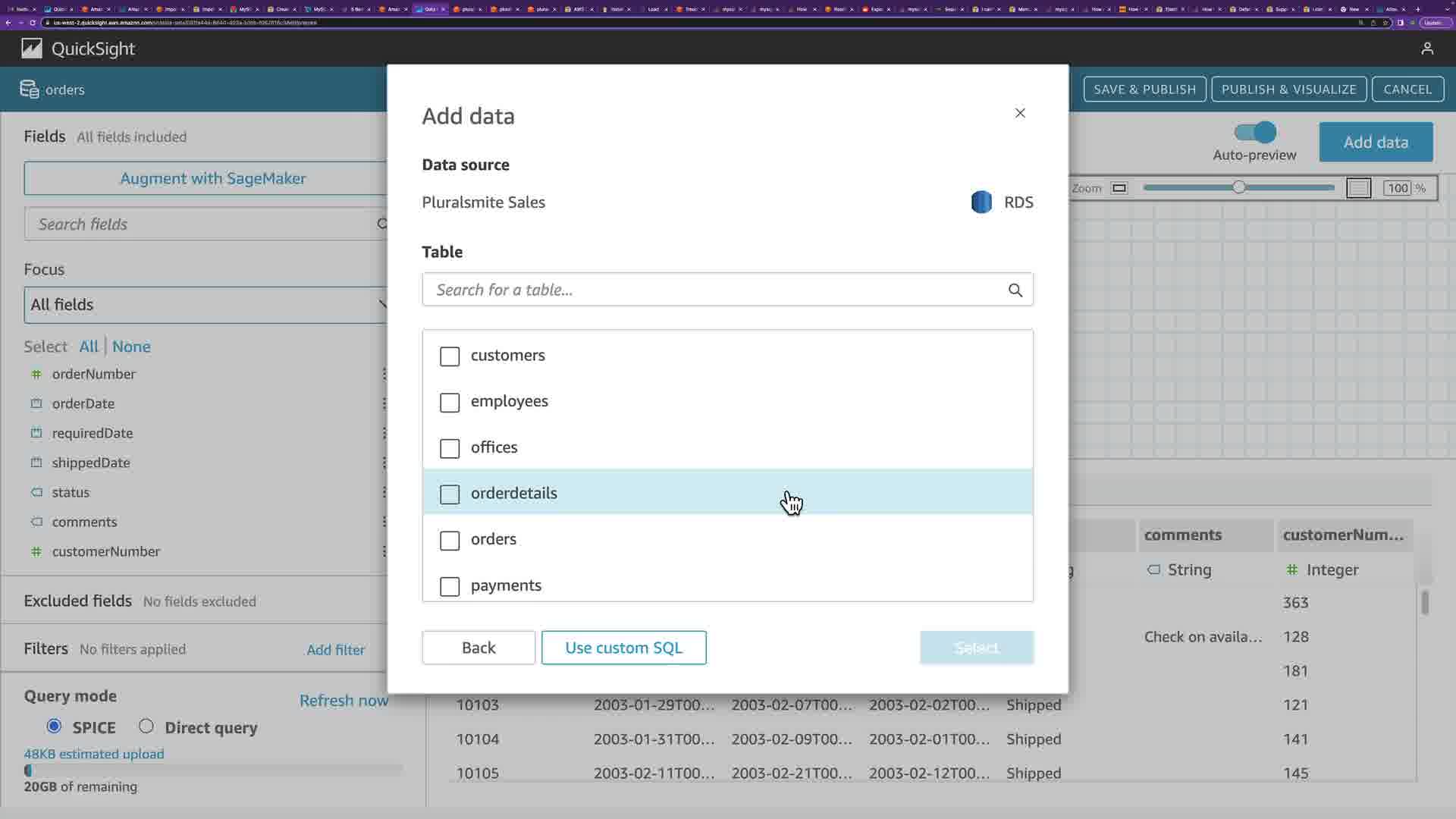Screen dimensions: 1456x819
Task: Click the Use custom SQL button
Action: [623, 648]
